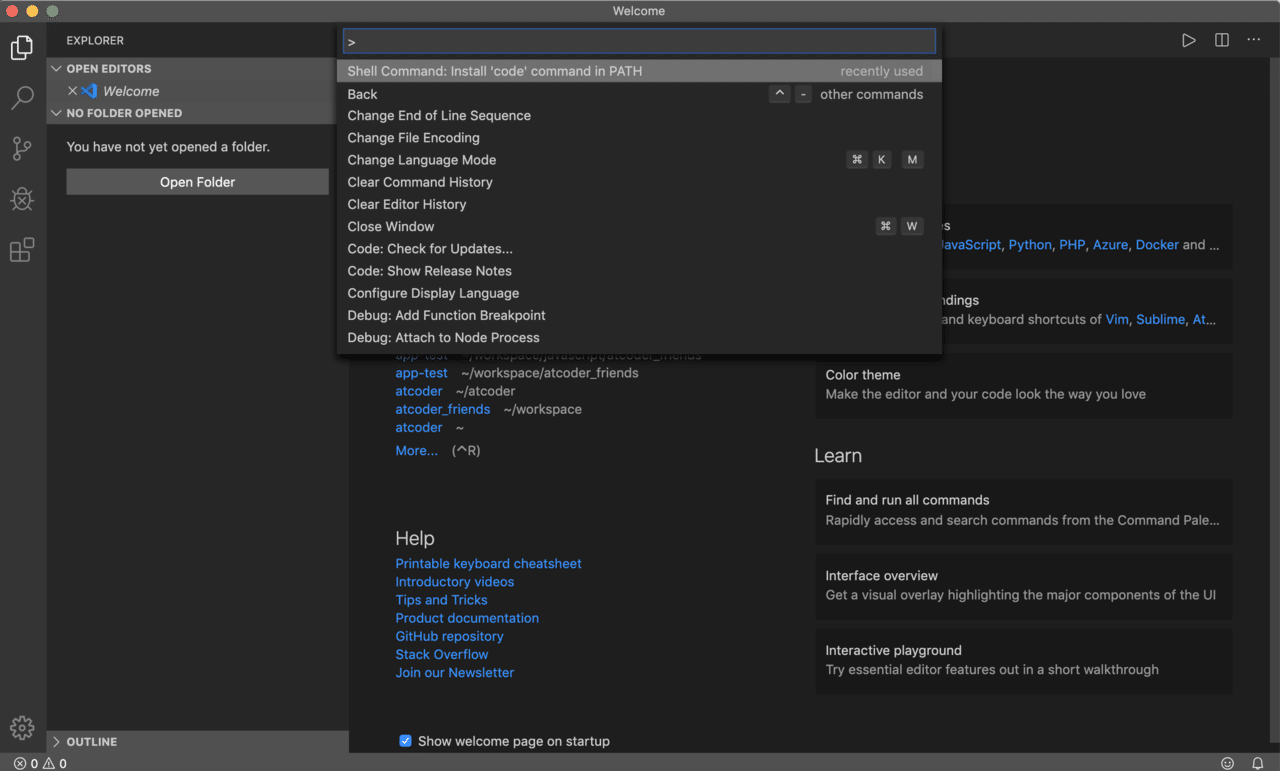This screenshot has height=771, width=1280.
Task: Select Change Language Mode command
Action: (x=421, y=160)
